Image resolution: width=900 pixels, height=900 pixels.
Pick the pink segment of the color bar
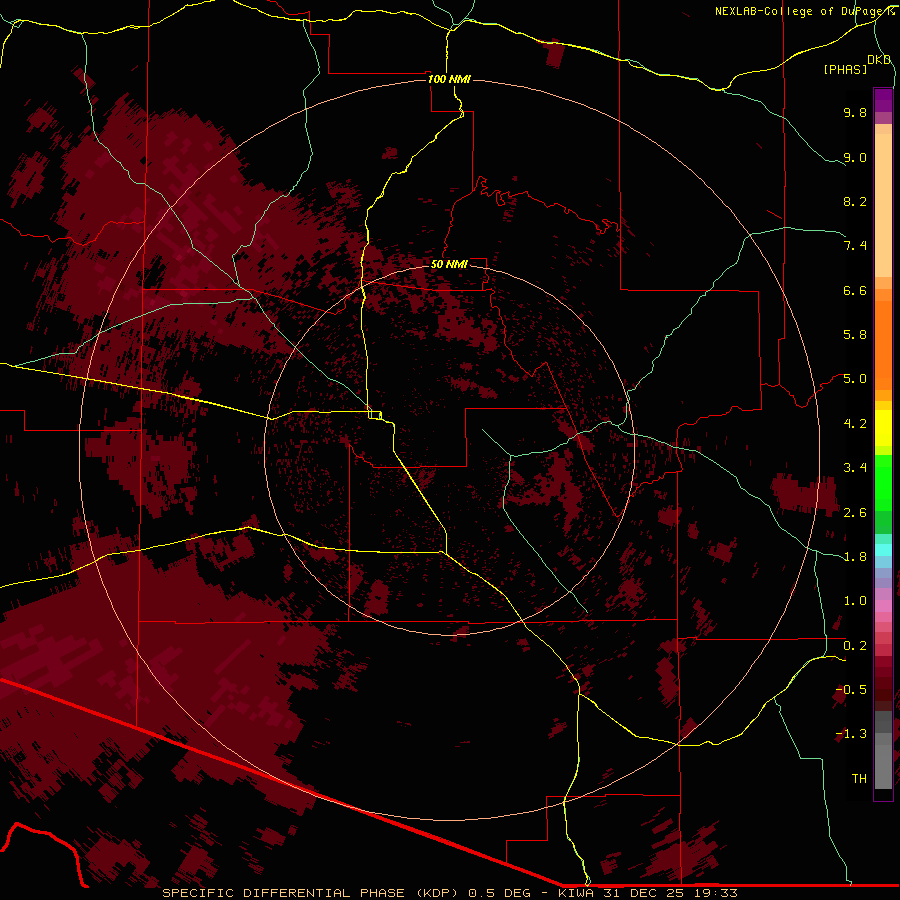tap(883, 606)
